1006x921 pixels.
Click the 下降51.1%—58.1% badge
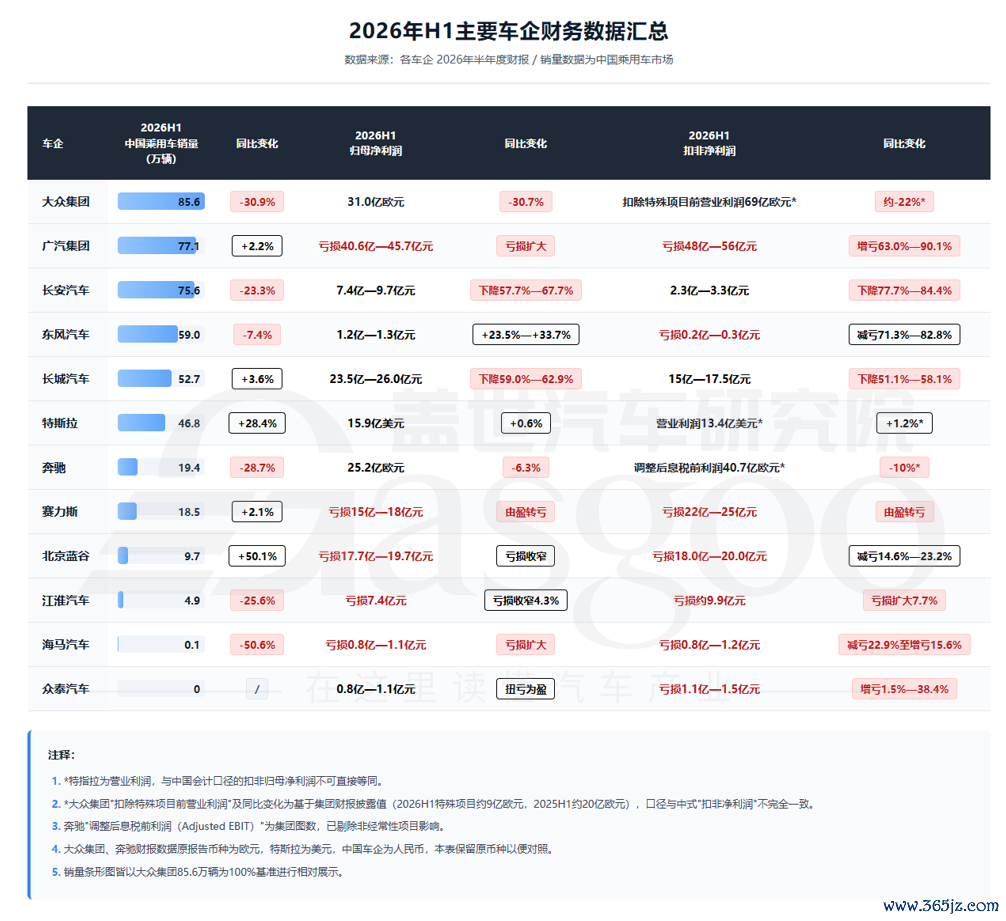pos(904,379)
